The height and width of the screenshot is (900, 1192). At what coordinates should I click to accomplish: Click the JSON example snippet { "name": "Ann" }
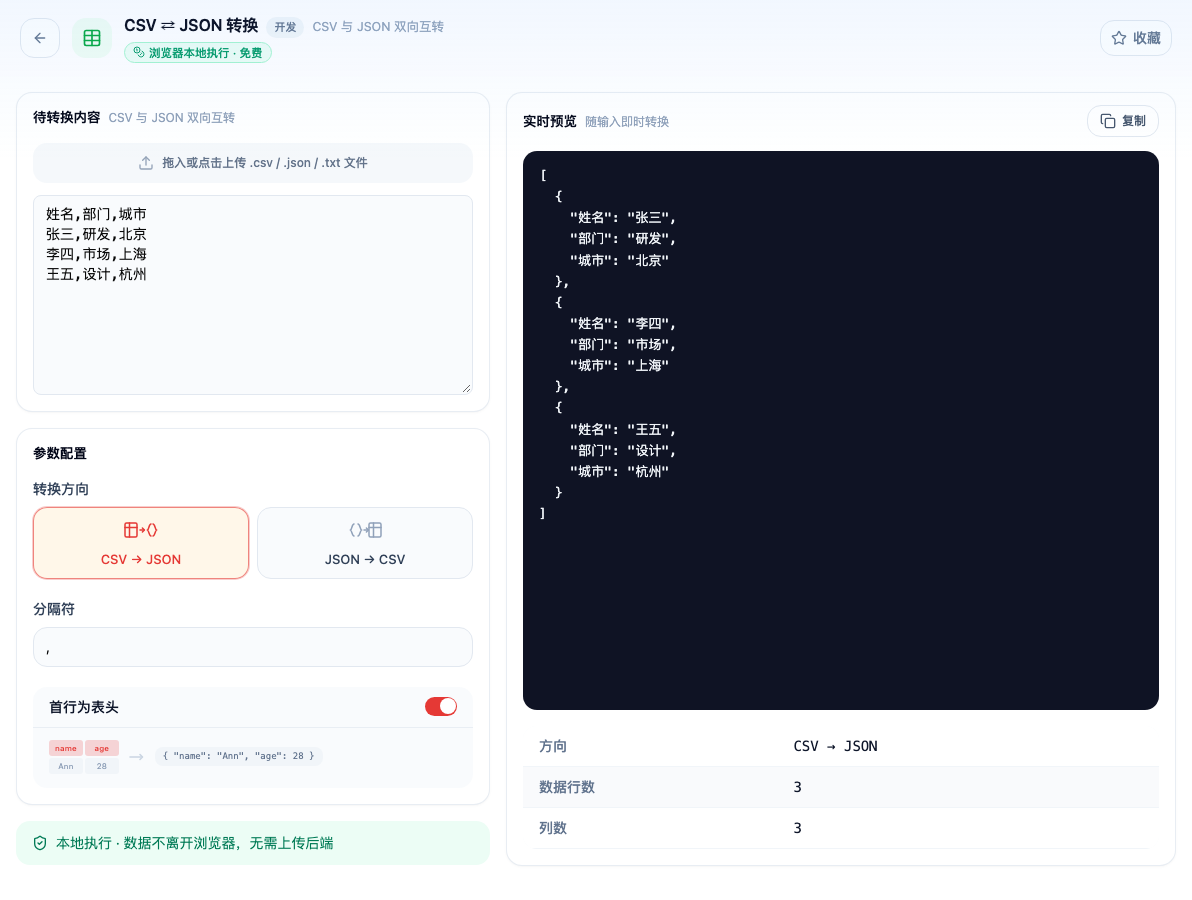tap(239, 756)
